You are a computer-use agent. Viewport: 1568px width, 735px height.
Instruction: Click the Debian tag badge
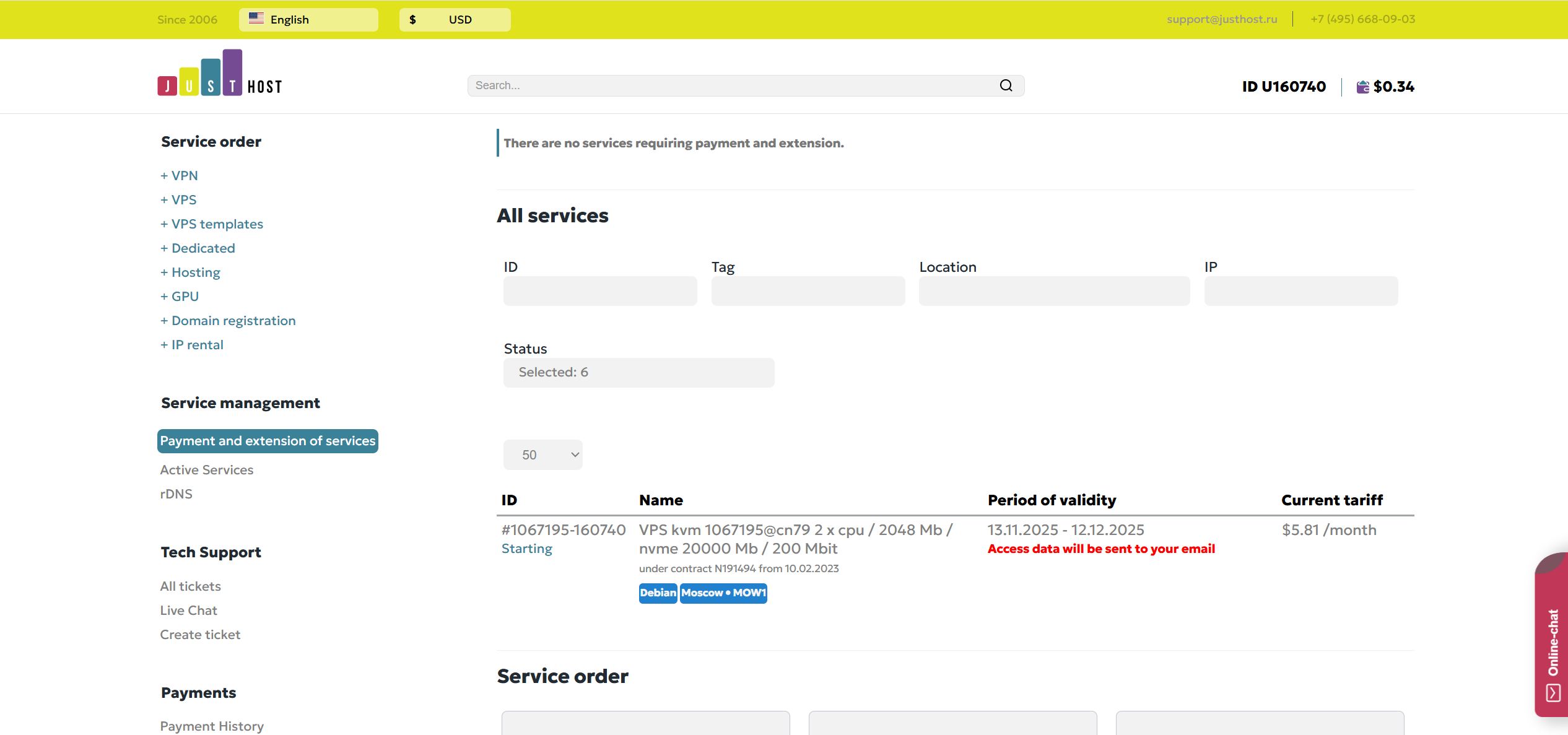click(x=658, y=593)
